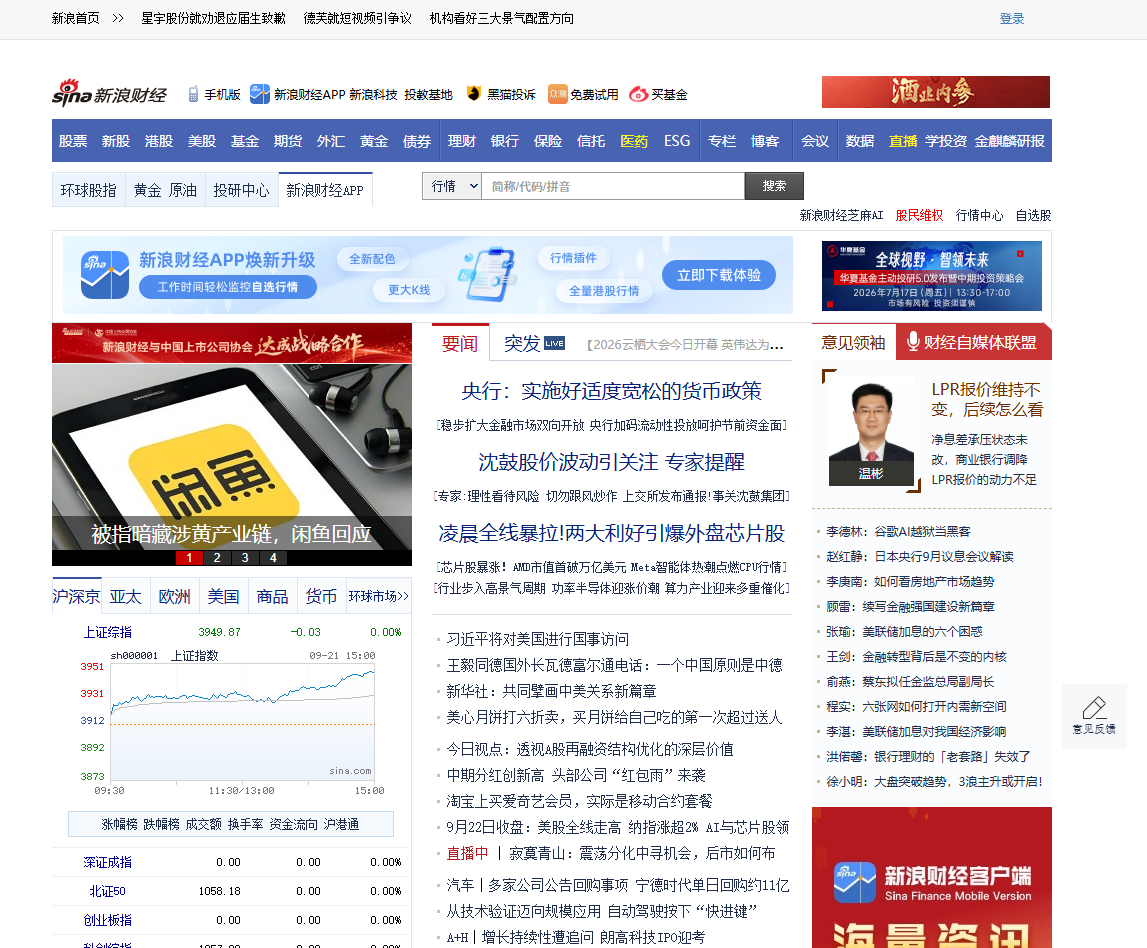Image resolution: width=1147 pixels, height=948 pixels.
Task: Open headline 沈鼓股价波动引关注 专家提醒
Action: (612, 462)
